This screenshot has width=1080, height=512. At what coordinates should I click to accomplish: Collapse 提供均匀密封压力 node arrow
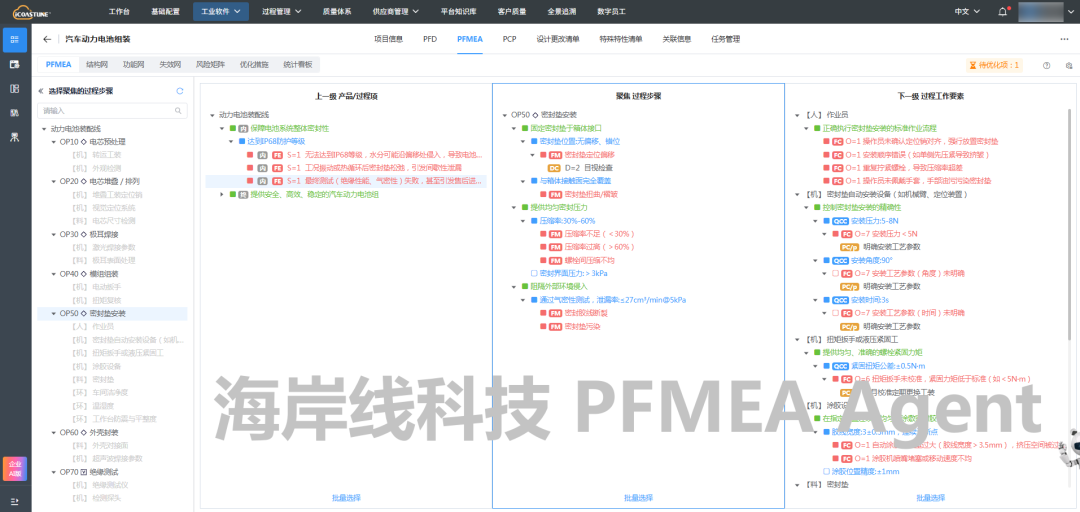coord(514,207)
